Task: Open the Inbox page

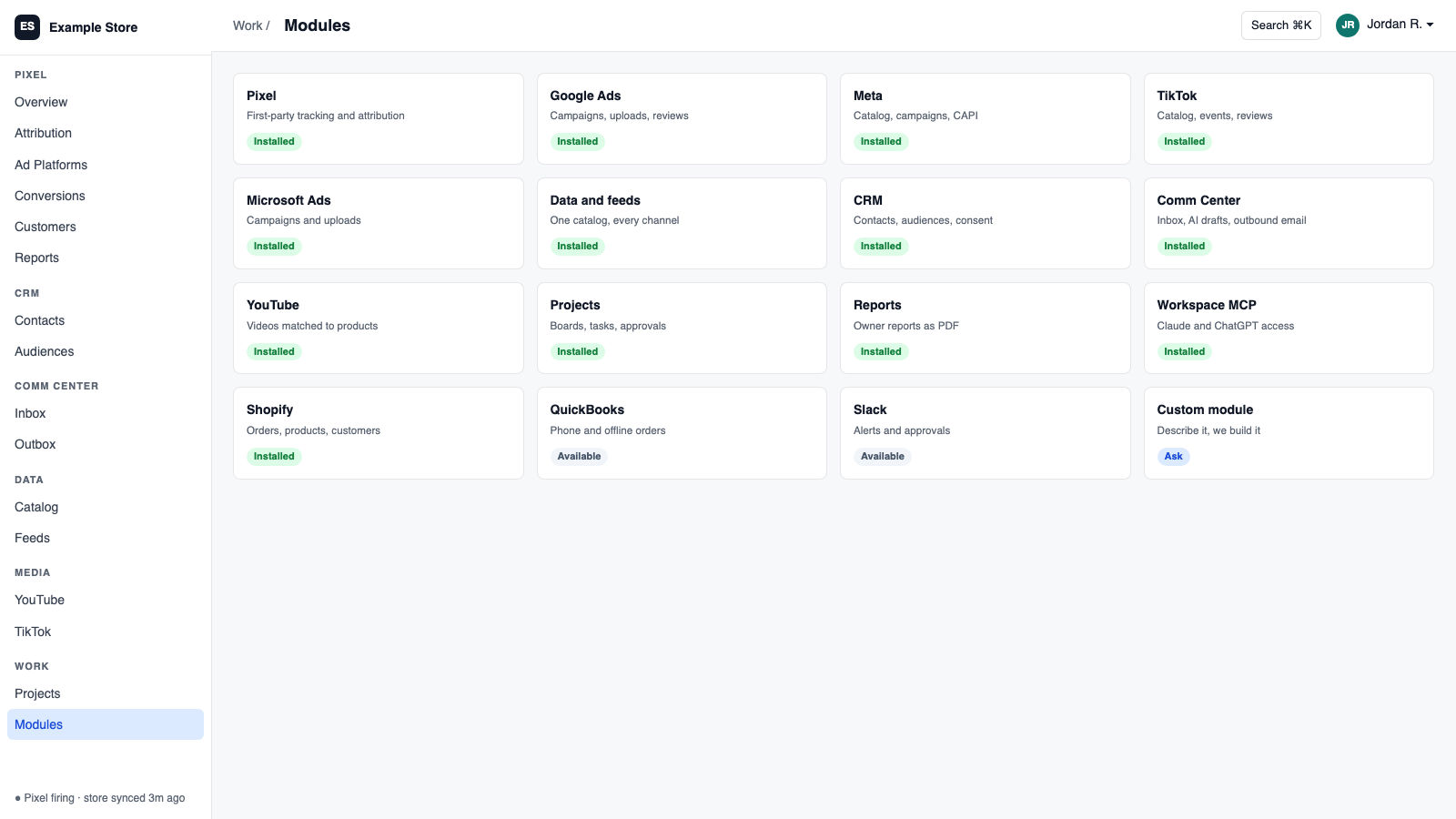Action: tap(106, 413)
